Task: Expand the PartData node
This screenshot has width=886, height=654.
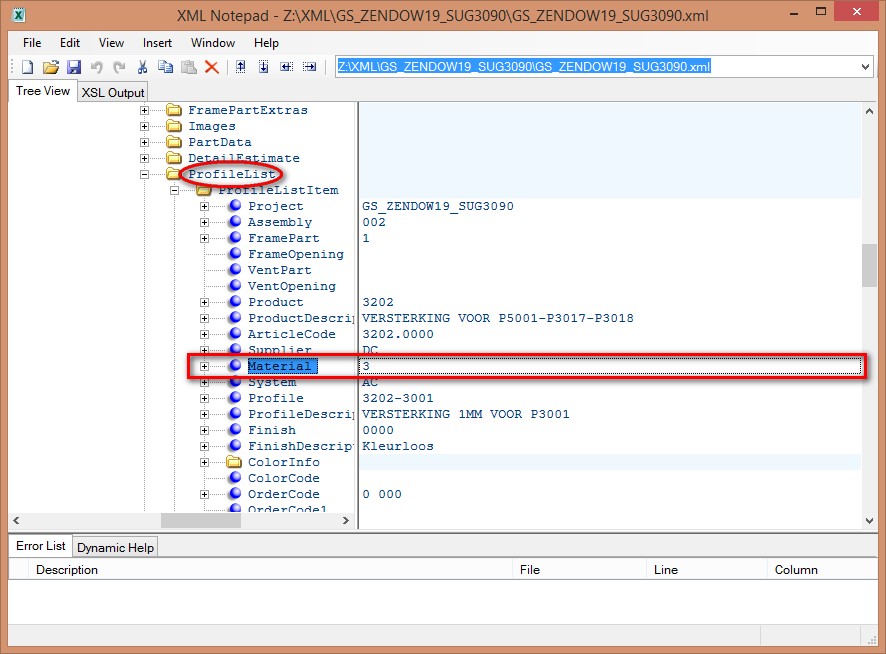Action: 145,142
